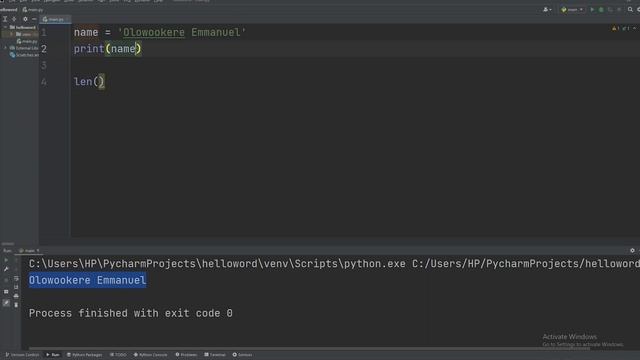Click the print icon in Run panel
This screenshot has width=640, height=360.
pos(16,296)
